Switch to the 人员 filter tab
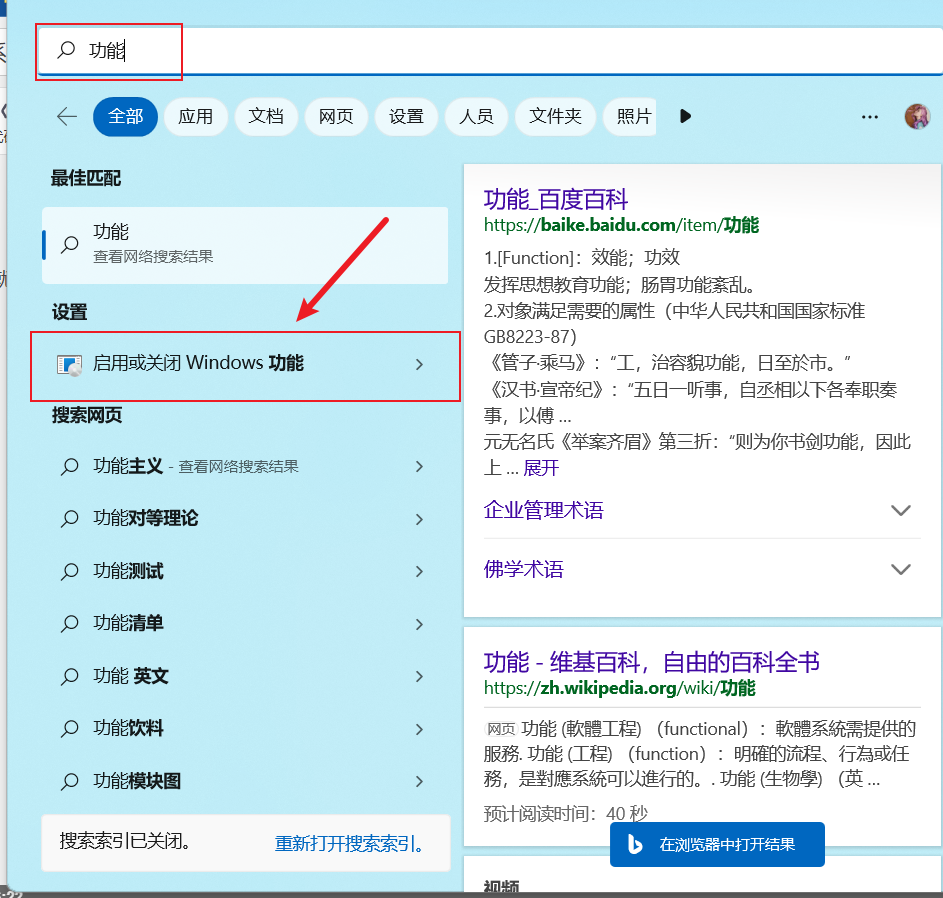Image resolution: width=943 pixels, height=898 pixels. (476, 116)
